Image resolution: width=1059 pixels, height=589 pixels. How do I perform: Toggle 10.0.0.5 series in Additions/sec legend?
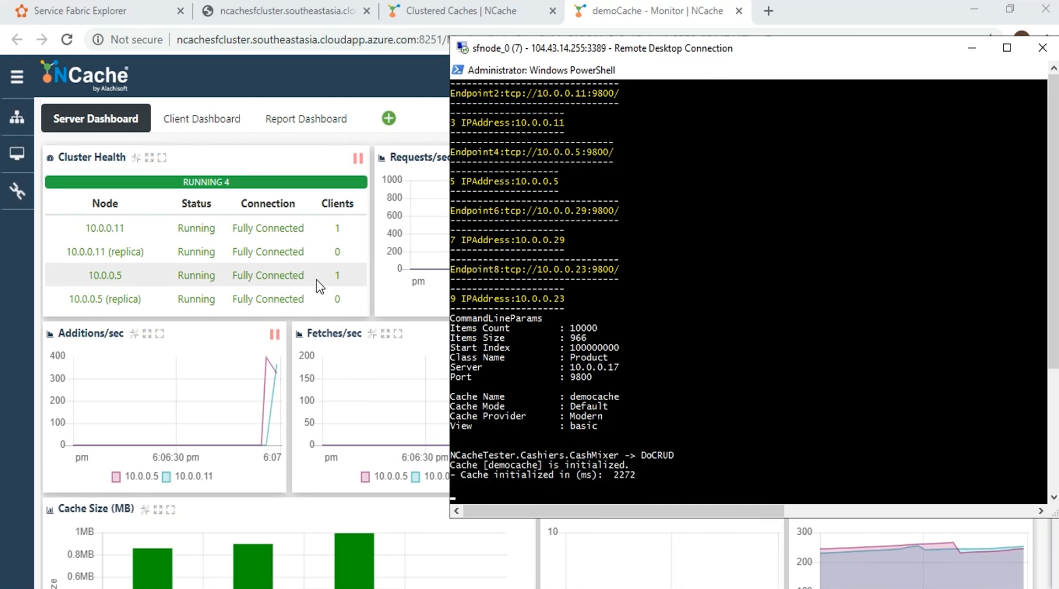click(x=135, y=476)
